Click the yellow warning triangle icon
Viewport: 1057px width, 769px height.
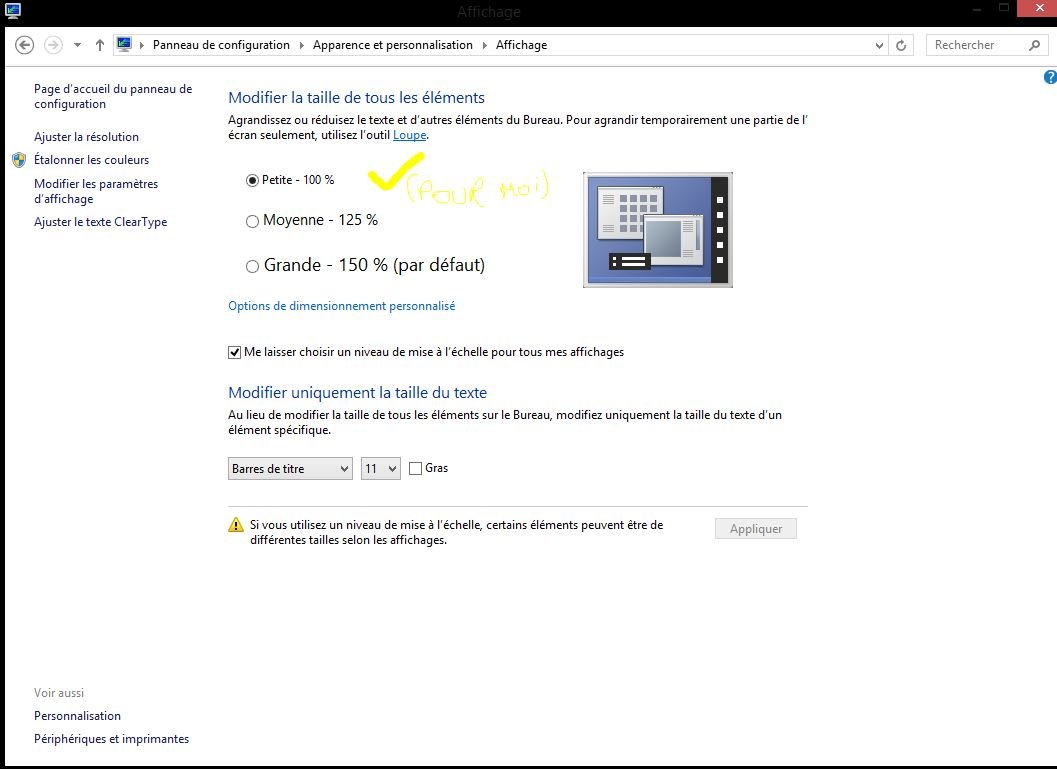tap(236, 525)
